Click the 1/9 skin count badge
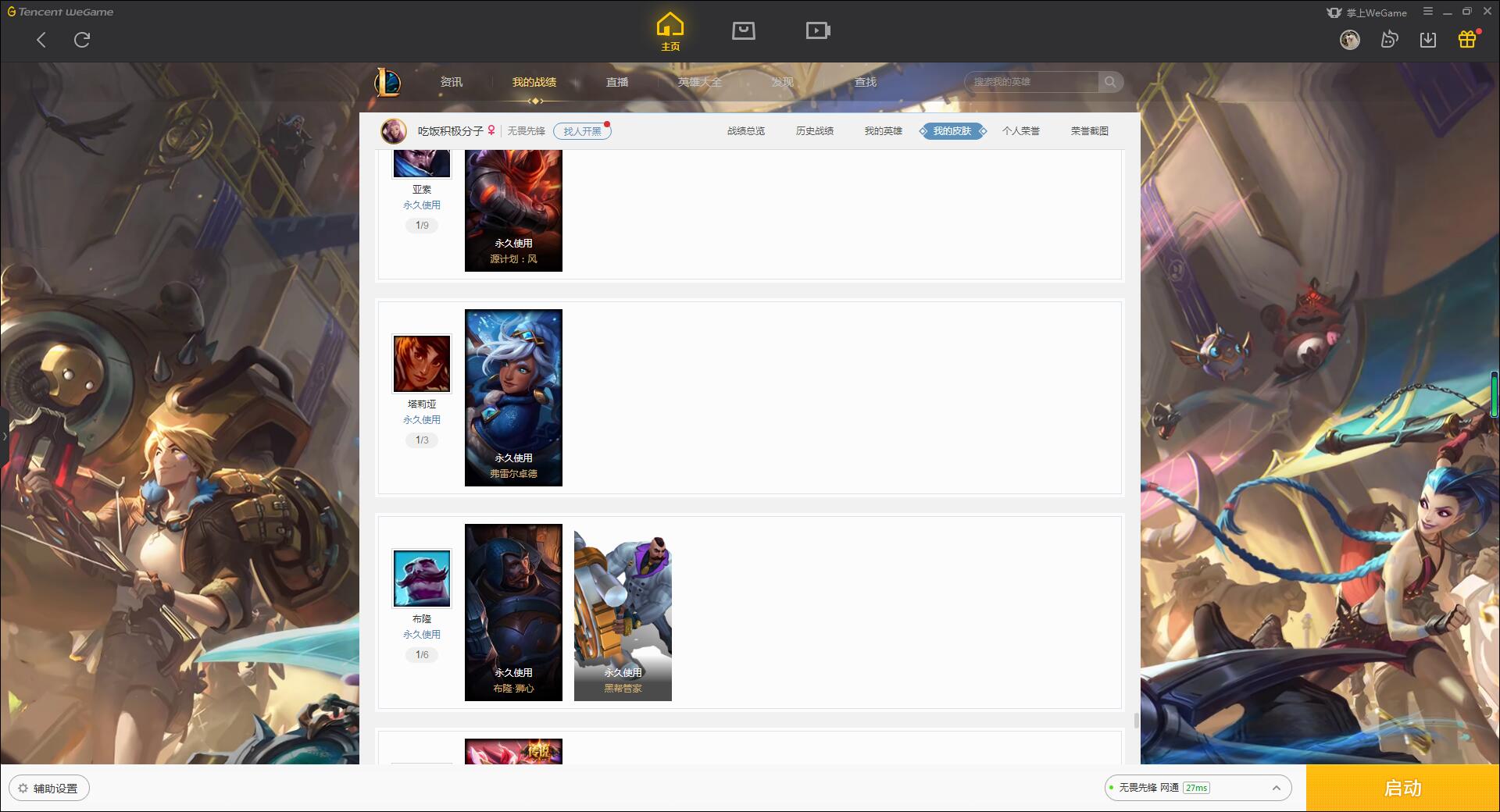 [422, 226]
